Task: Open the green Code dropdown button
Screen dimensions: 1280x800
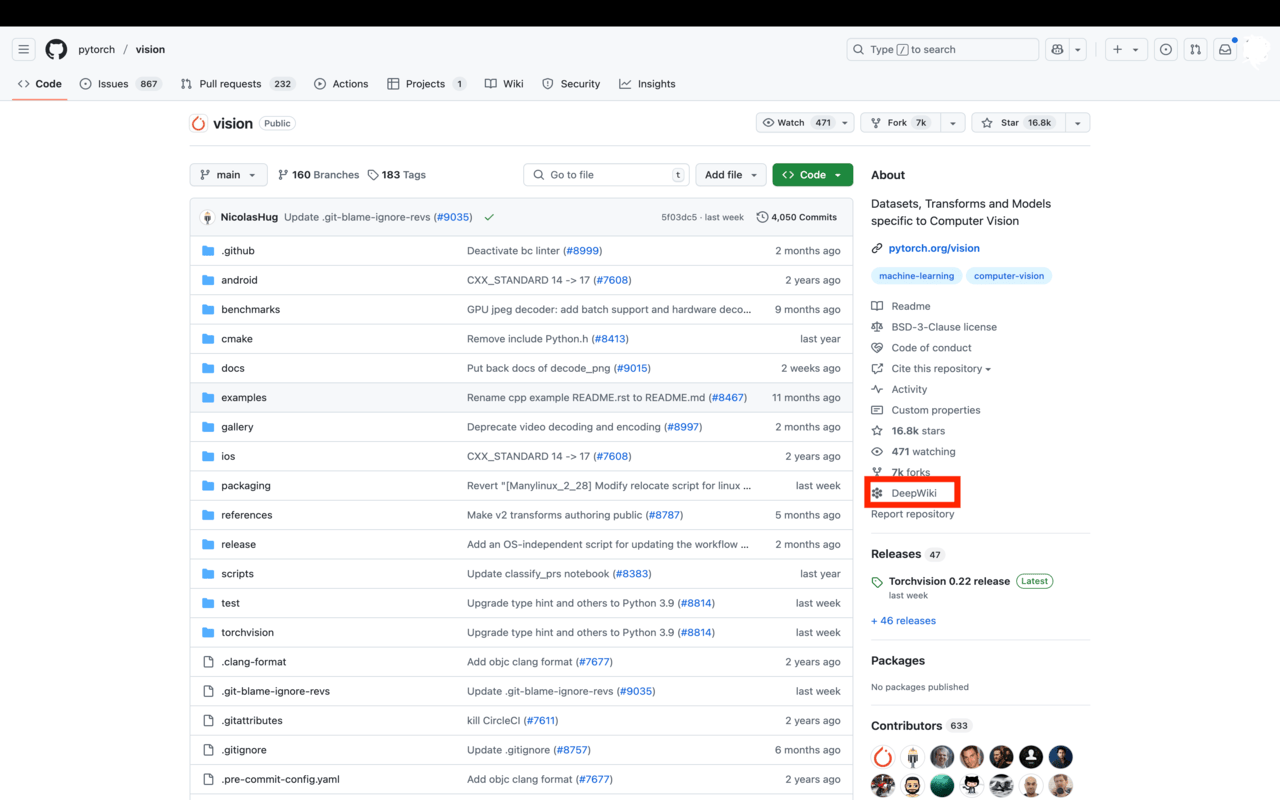Action: click(812, 175)
